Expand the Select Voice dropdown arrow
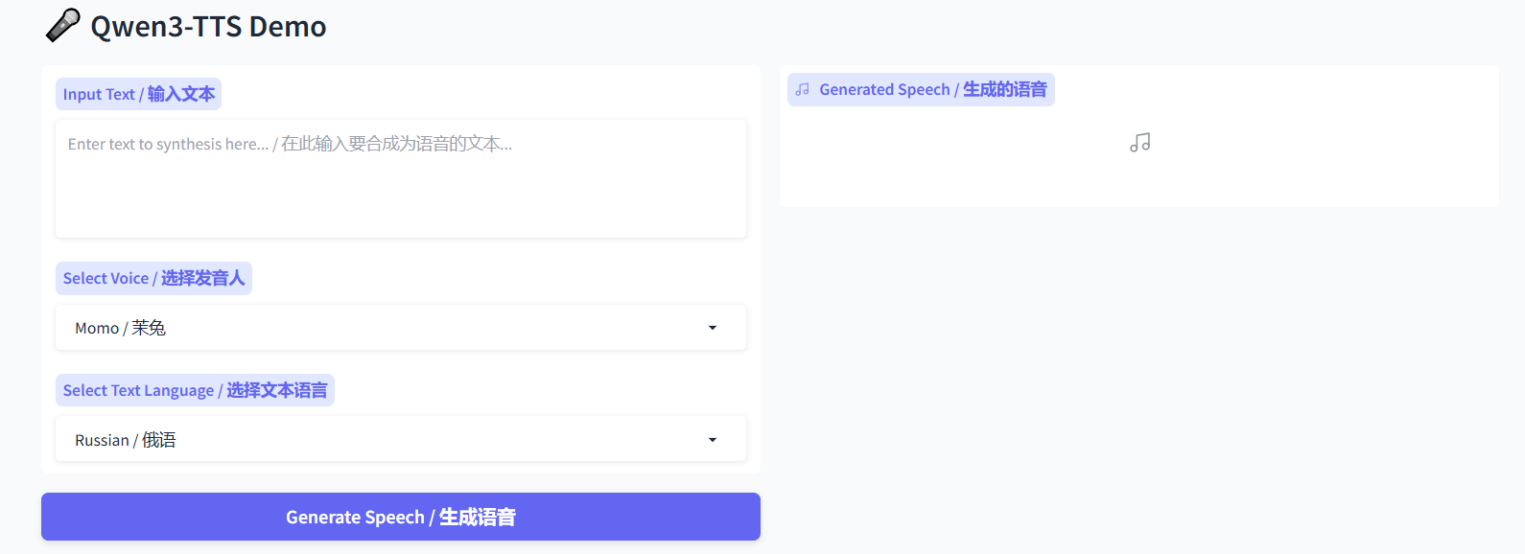 (x=712, y=328)
